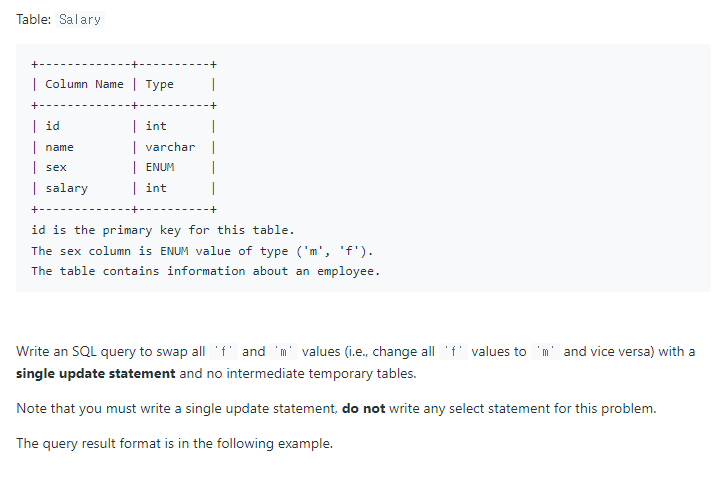Click the bold do not text
724x481 pixels.
coord(363,409)
